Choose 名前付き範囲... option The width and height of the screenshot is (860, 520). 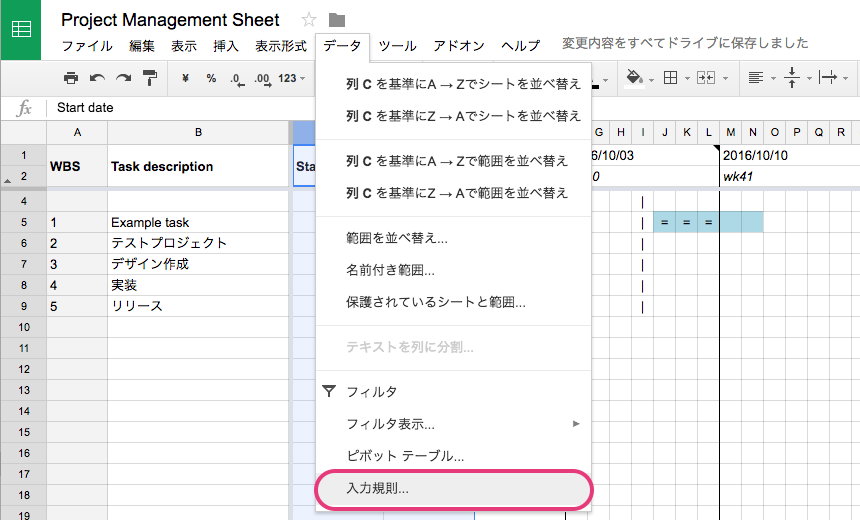pyautogui.click(x=453, y=270)
